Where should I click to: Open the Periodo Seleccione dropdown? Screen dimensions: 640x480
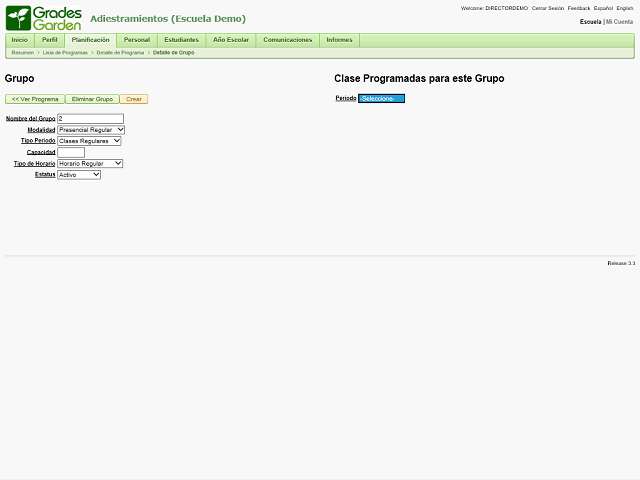click(381, 98)
